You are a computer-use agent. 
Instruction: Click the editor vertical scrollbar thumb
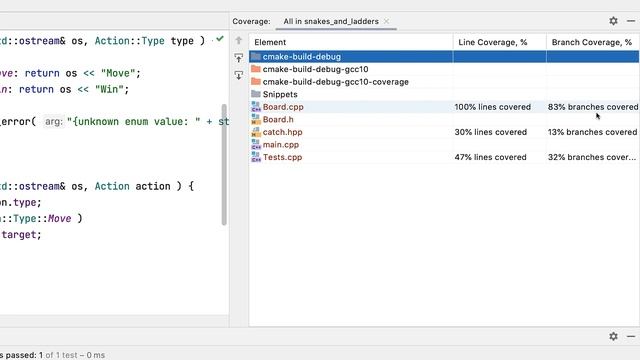point(224,164)
